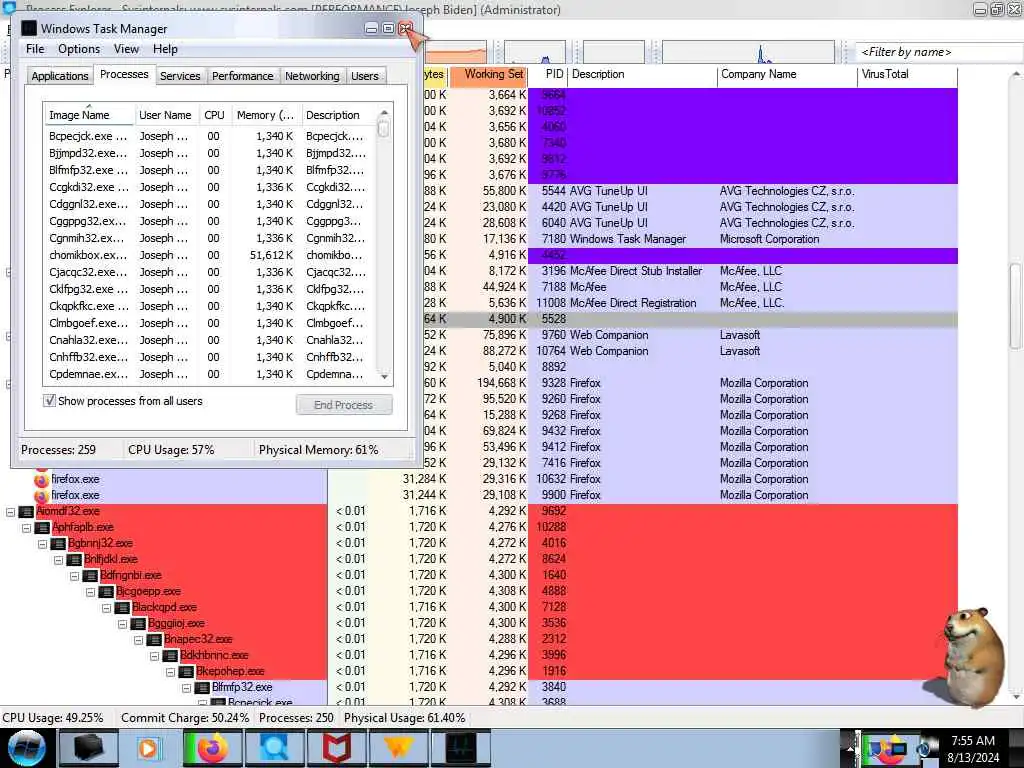Open the McAfee taskbar button
1024x768 pixels.
pyautogui.click(x=336, y=748)
